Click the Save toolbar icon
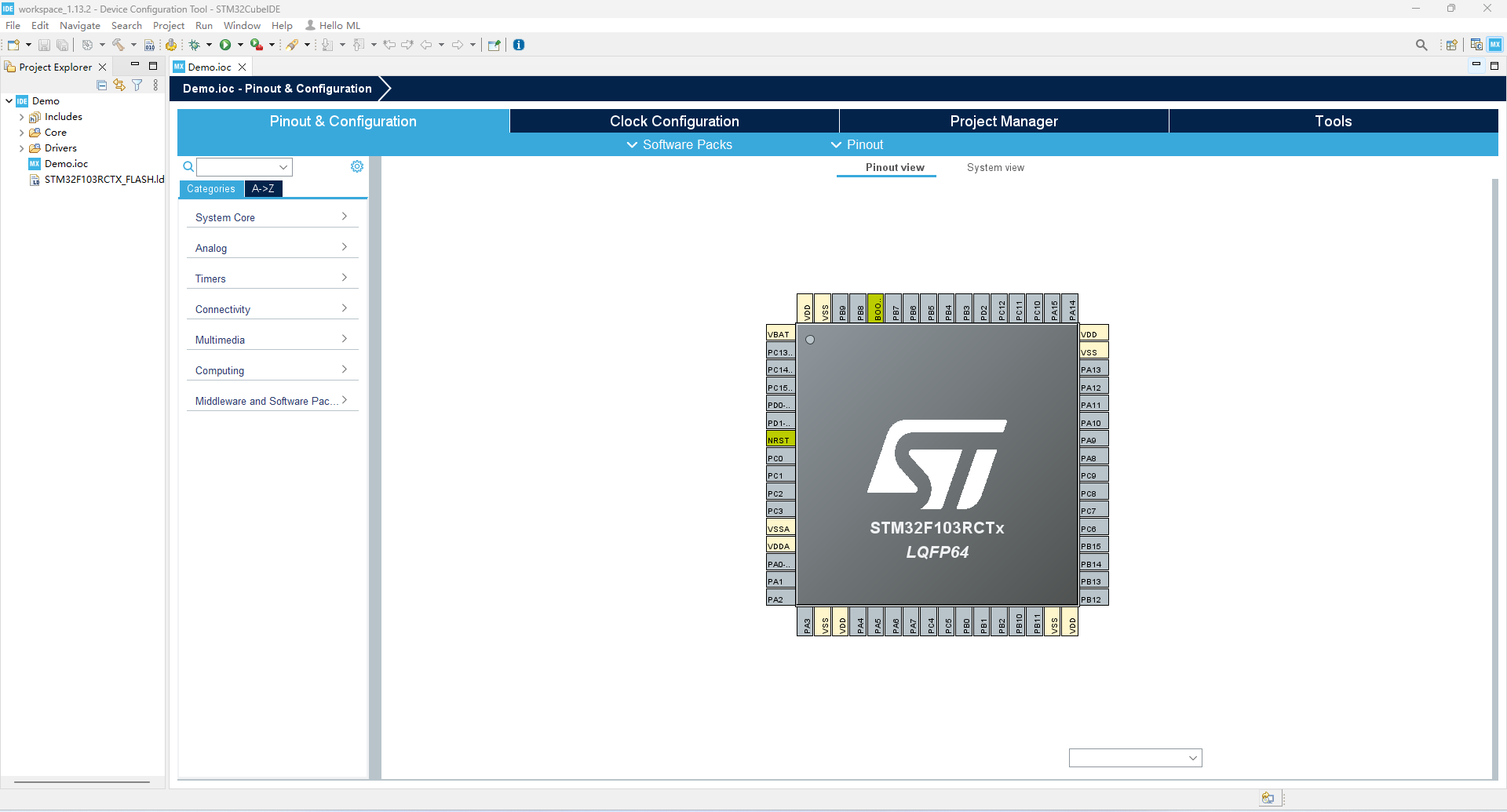1507x812 pixels. pyautogui.click(x=44, y=45)
